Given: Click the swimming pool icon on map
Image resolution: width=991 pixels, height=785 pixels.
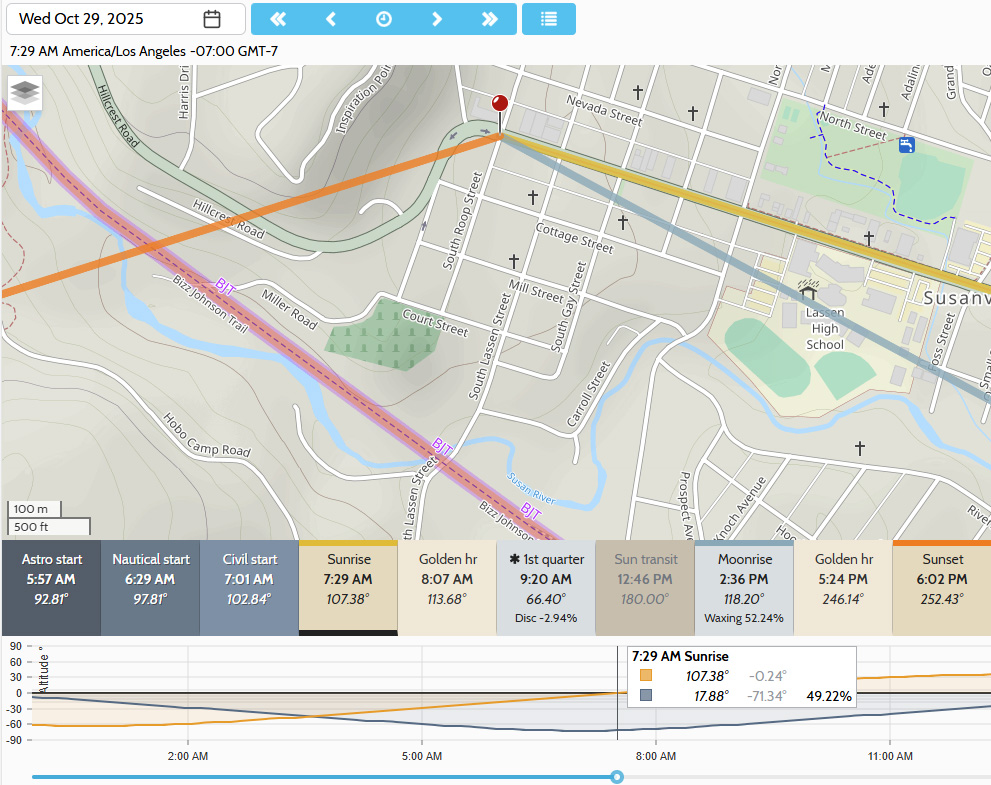Looking at the screenshot, I should 906,145.
